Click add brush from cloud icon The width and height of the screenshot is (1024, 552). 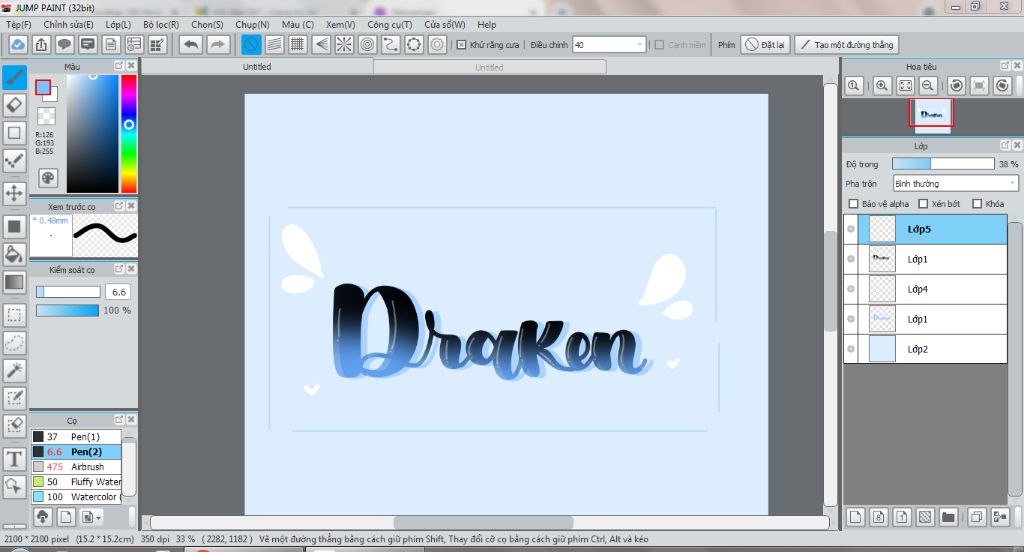point(42,517)
